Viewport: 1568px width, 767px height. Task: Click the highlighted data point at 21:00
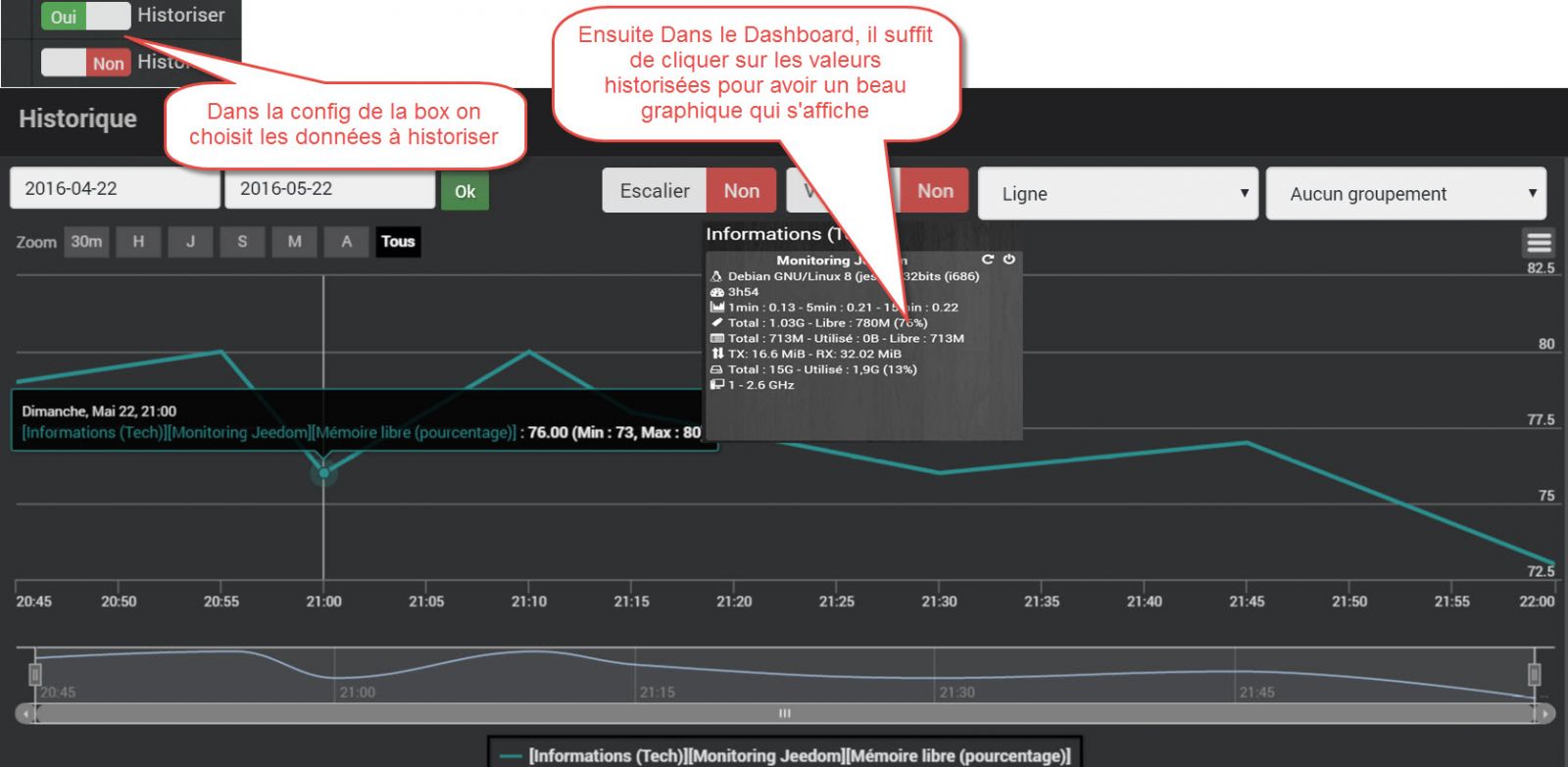coord(323,474)
